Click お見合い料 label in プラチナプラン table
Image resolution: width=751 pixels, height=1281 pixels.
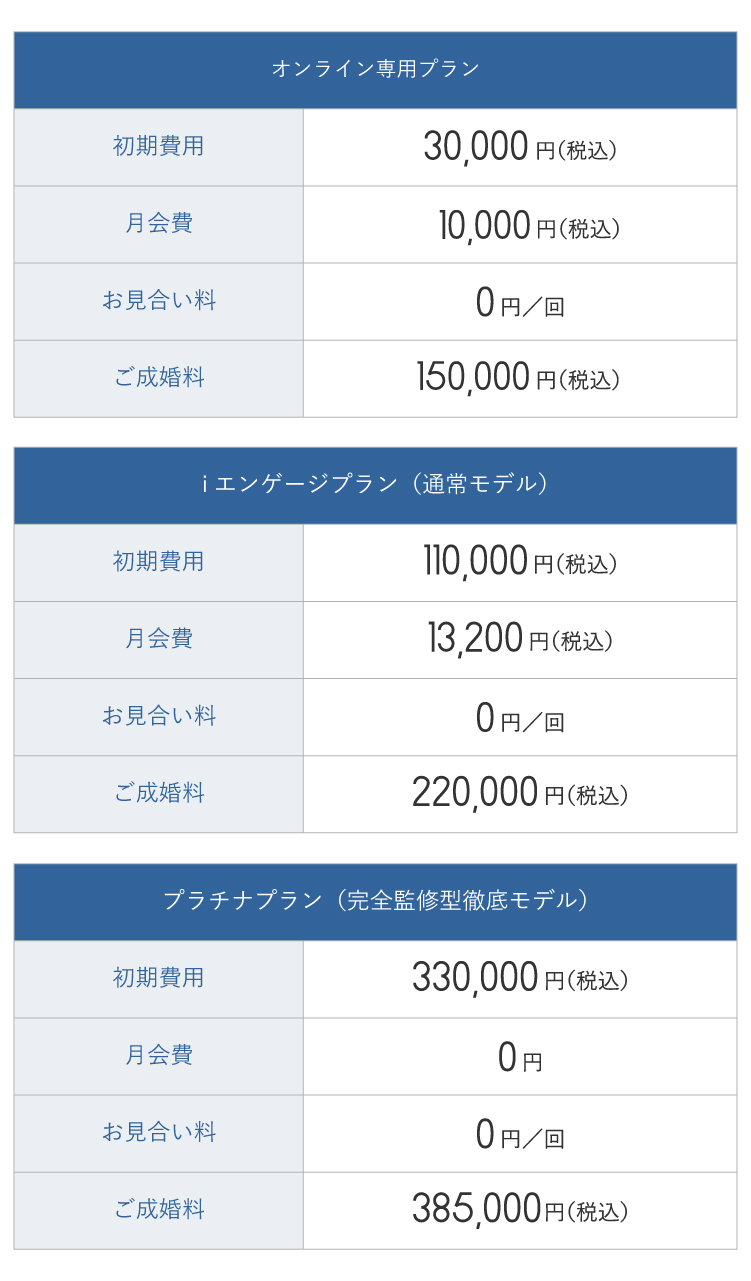[x=158, y=1133]
